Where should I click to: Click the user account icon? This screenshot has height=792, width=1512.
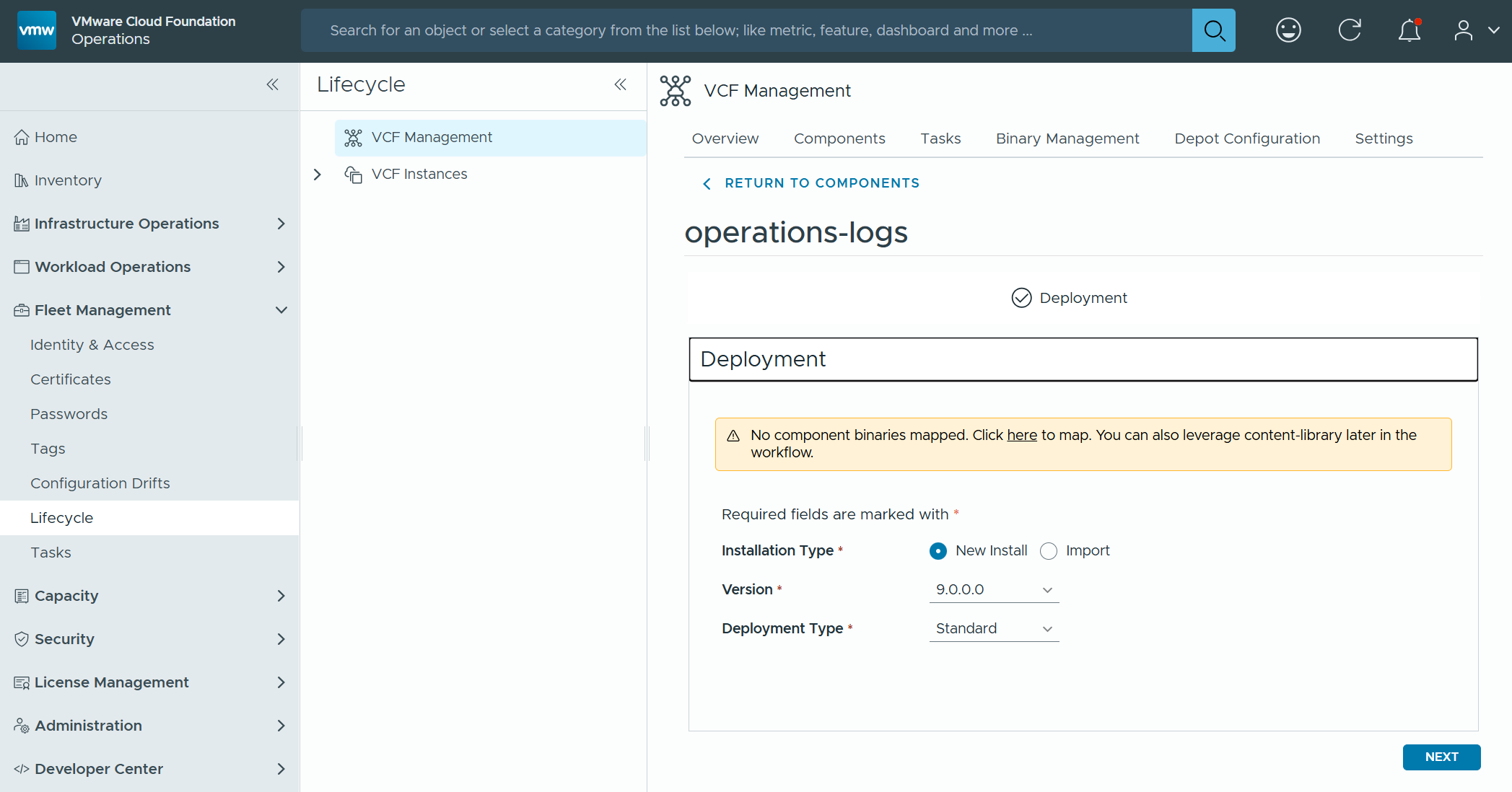[1464, 30]
